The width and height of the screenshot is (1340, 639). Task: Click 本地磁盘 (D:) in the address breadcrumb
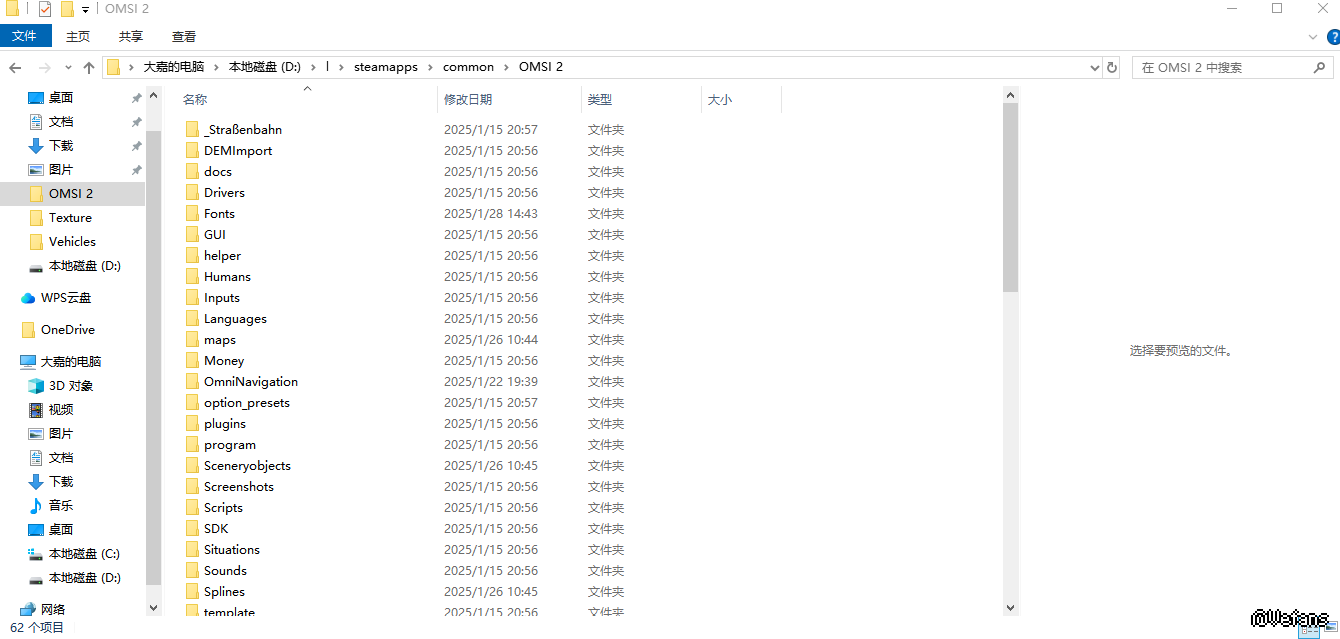265,67
